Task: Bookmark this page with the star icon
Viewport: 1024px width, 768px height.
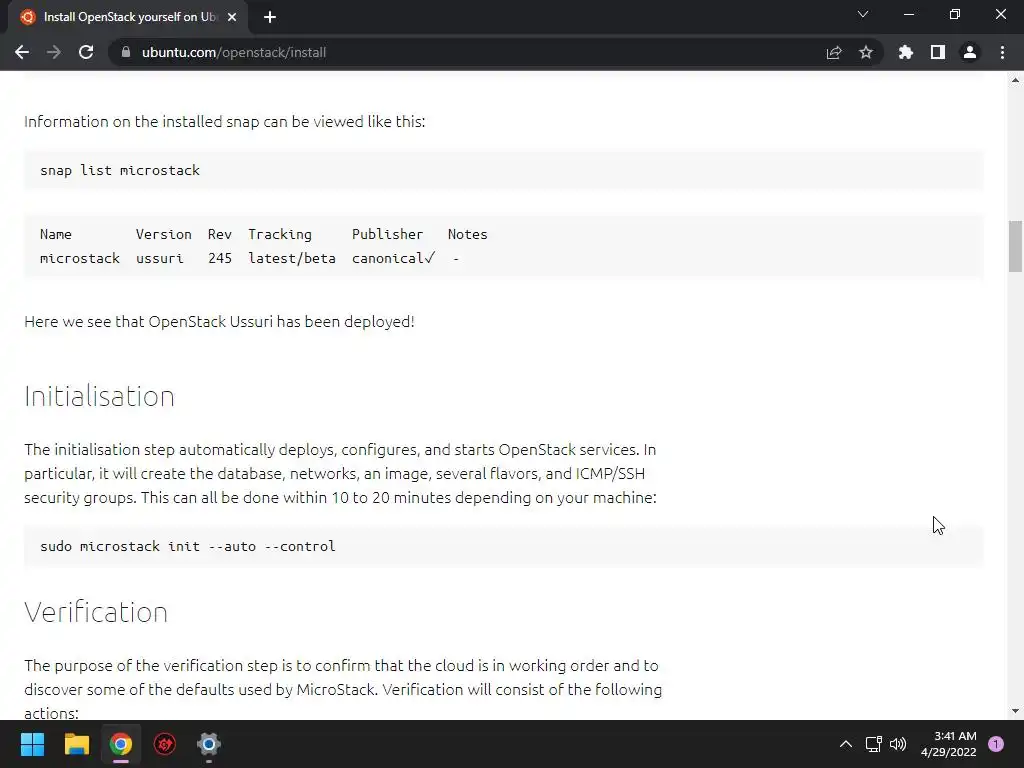Action: tap(866, 52)
